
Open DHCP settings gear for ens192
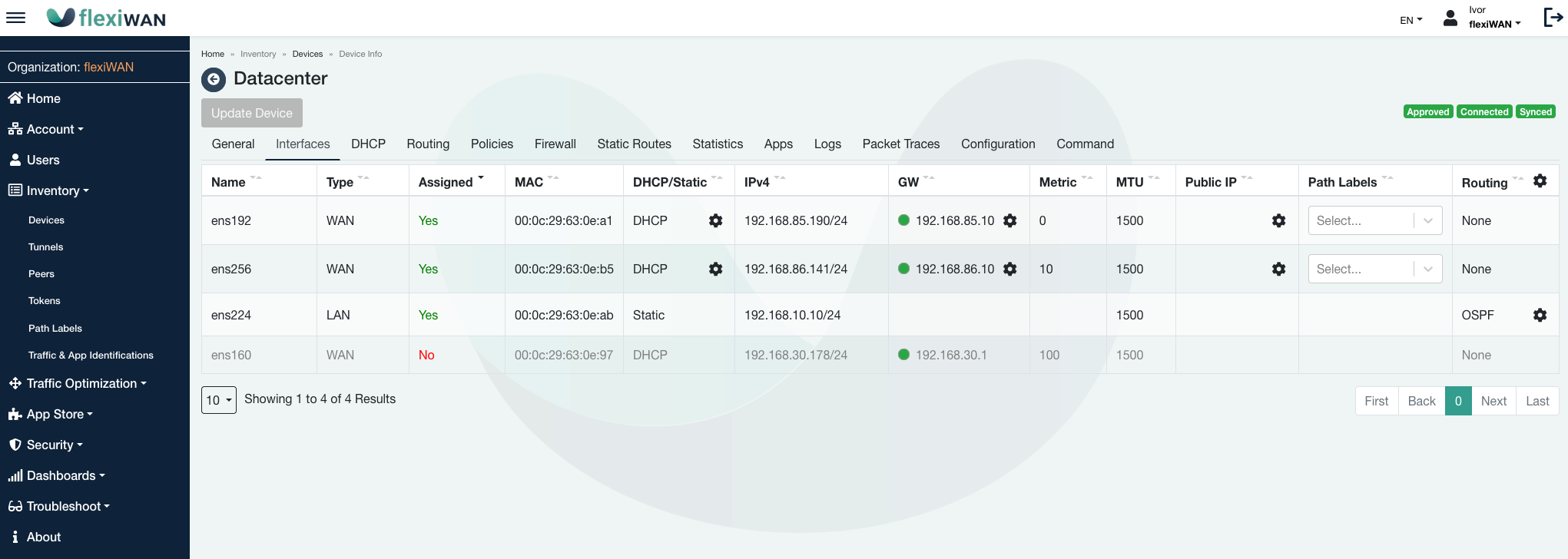coord(715,220)
